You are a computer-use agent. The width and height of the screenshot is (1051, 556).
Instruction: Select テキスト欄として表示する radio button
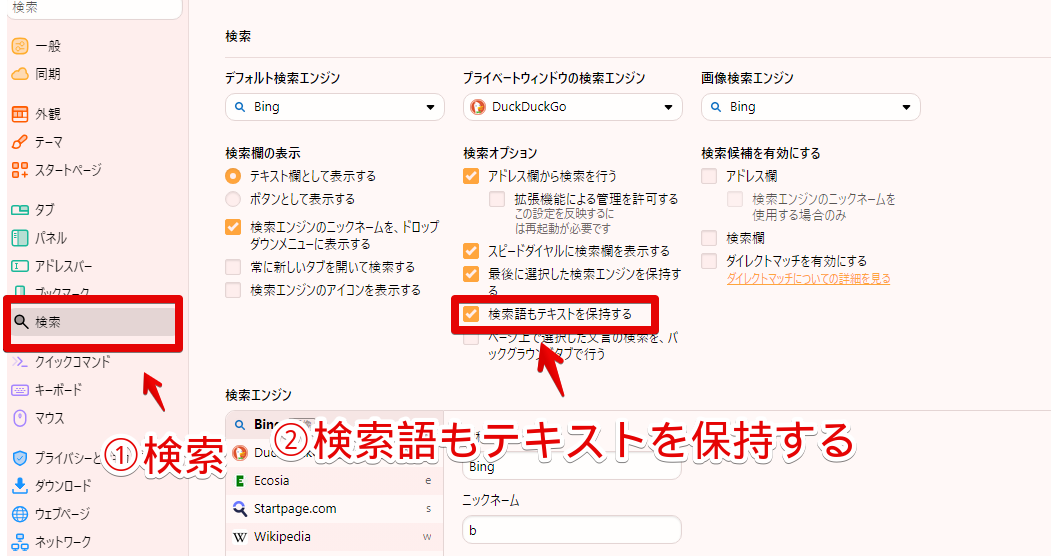[x=233, y=176]
